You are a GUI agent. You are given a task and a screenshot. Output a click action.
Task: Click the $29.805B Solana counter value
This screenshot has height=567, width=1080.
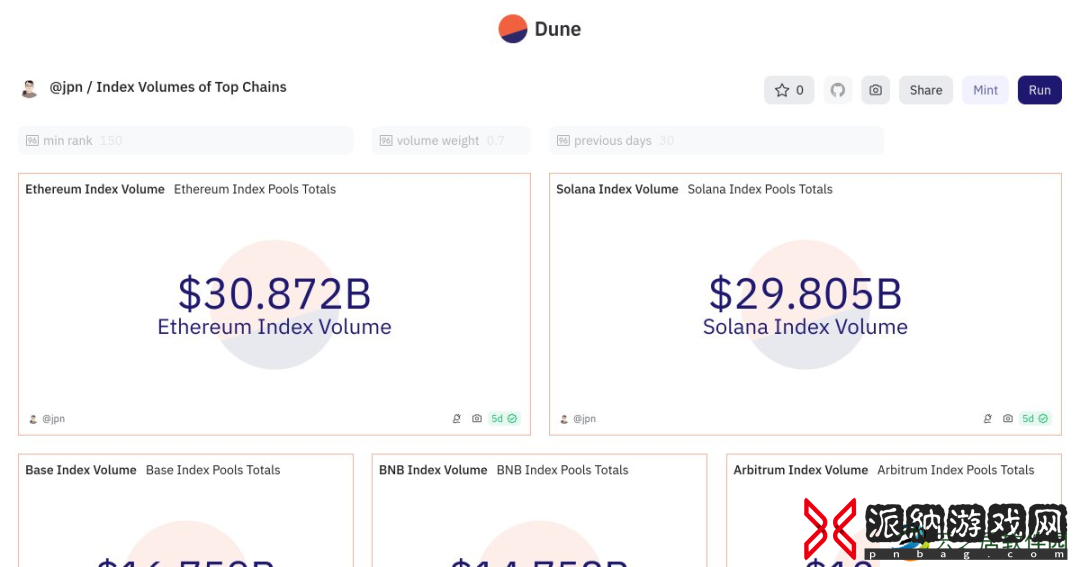[805, 294]
